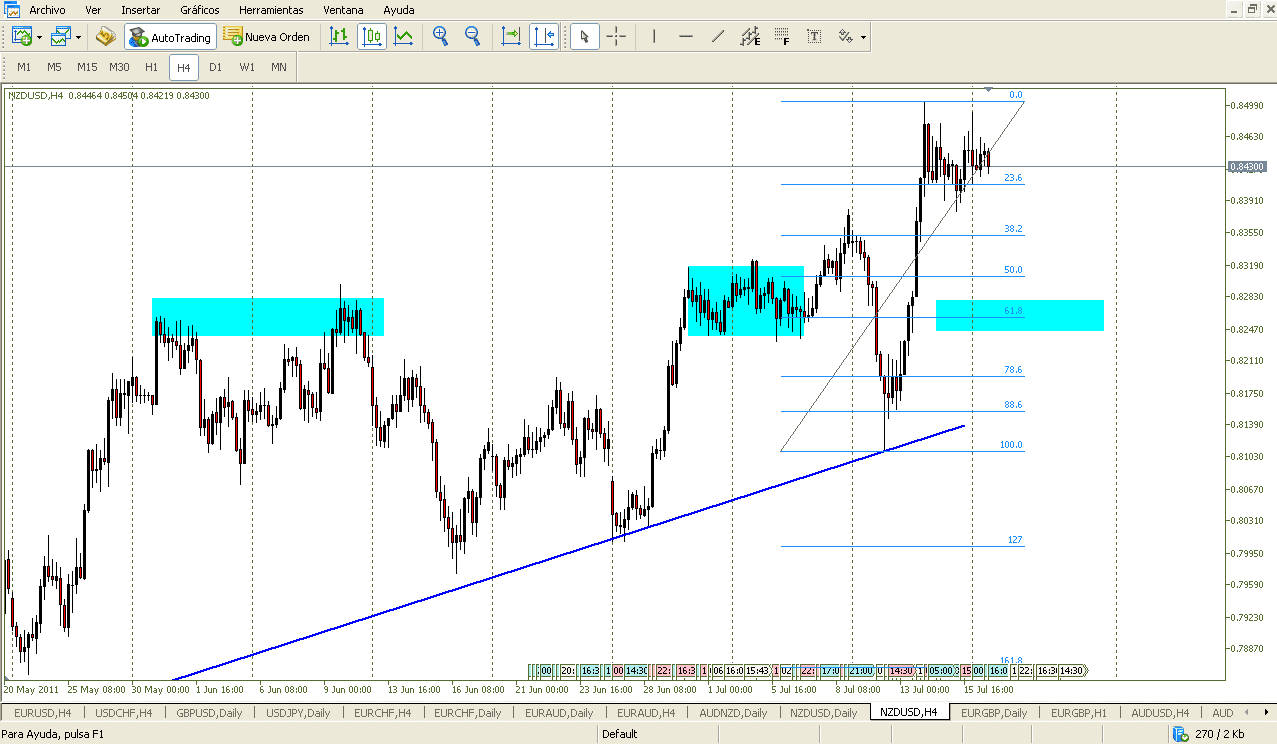The height and width of the screenshot is (744, 1277).
Task: Set timeframe to H1
Action: [x=151, y=68]
